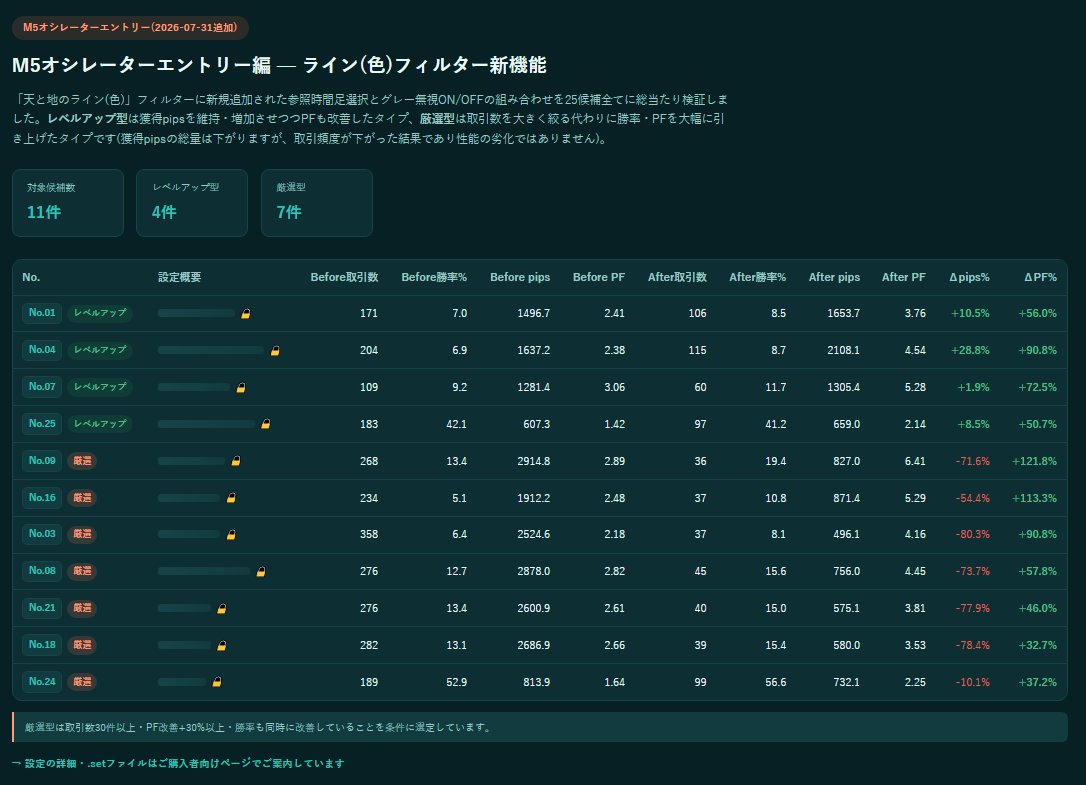Click the No.09 badge
Viewport: 1086px width, 785px height.
42,461
